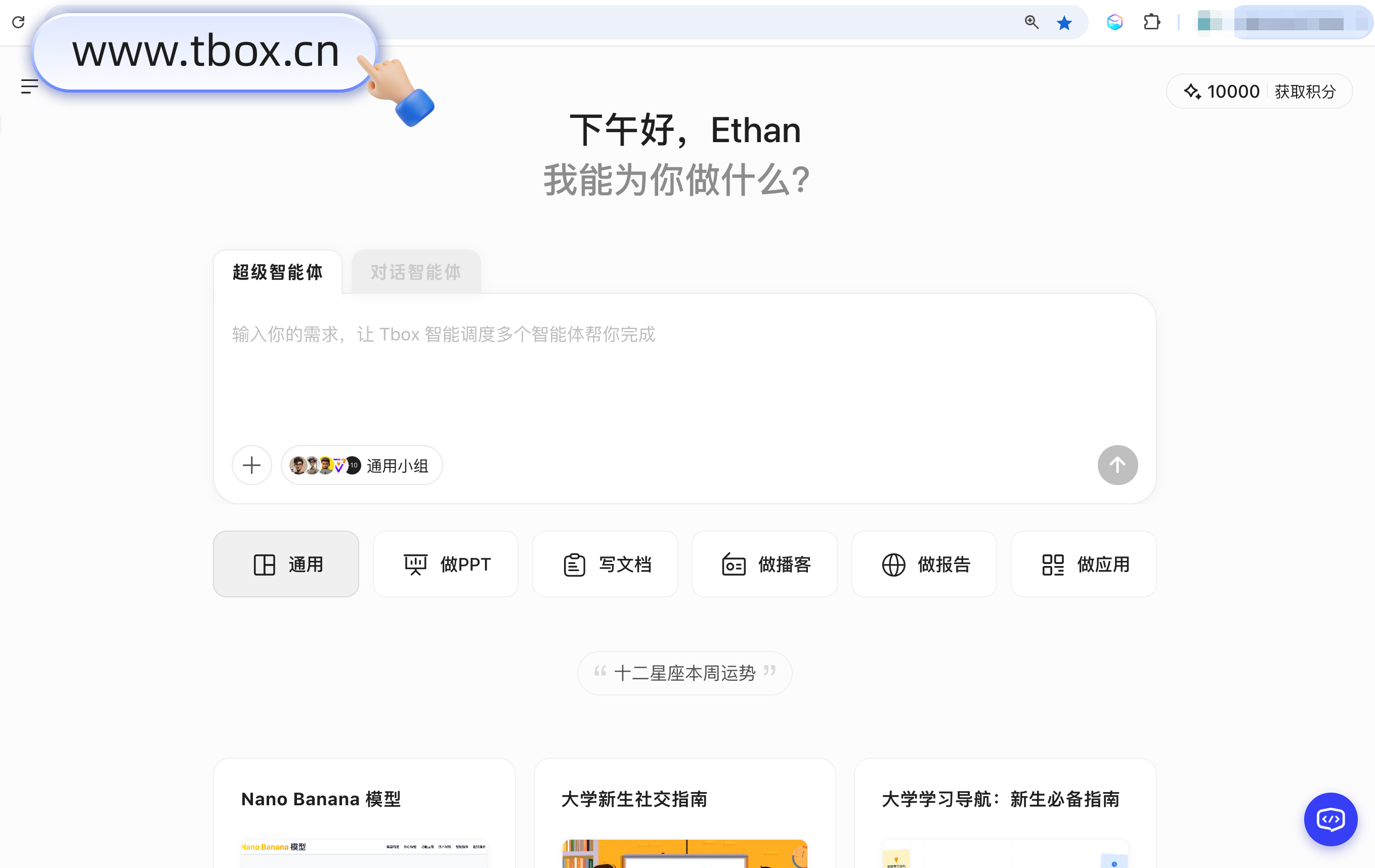Select the 做PPT quick action icon

click(415, 563)
